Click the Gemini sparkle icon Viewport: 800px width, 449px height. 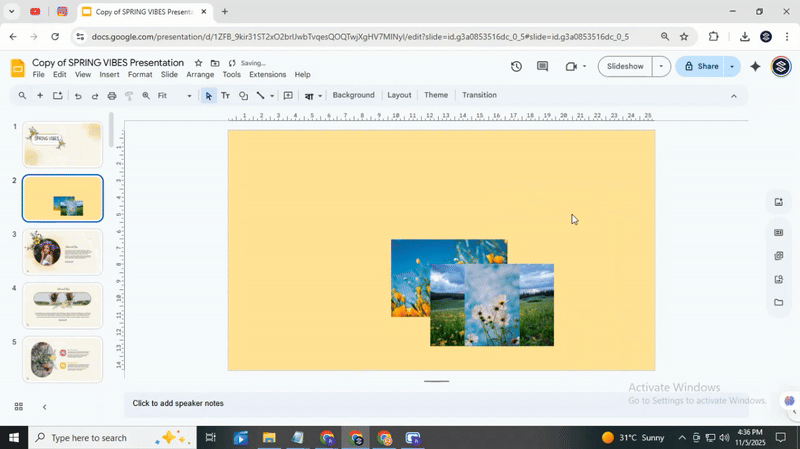[x=755, y=67]
